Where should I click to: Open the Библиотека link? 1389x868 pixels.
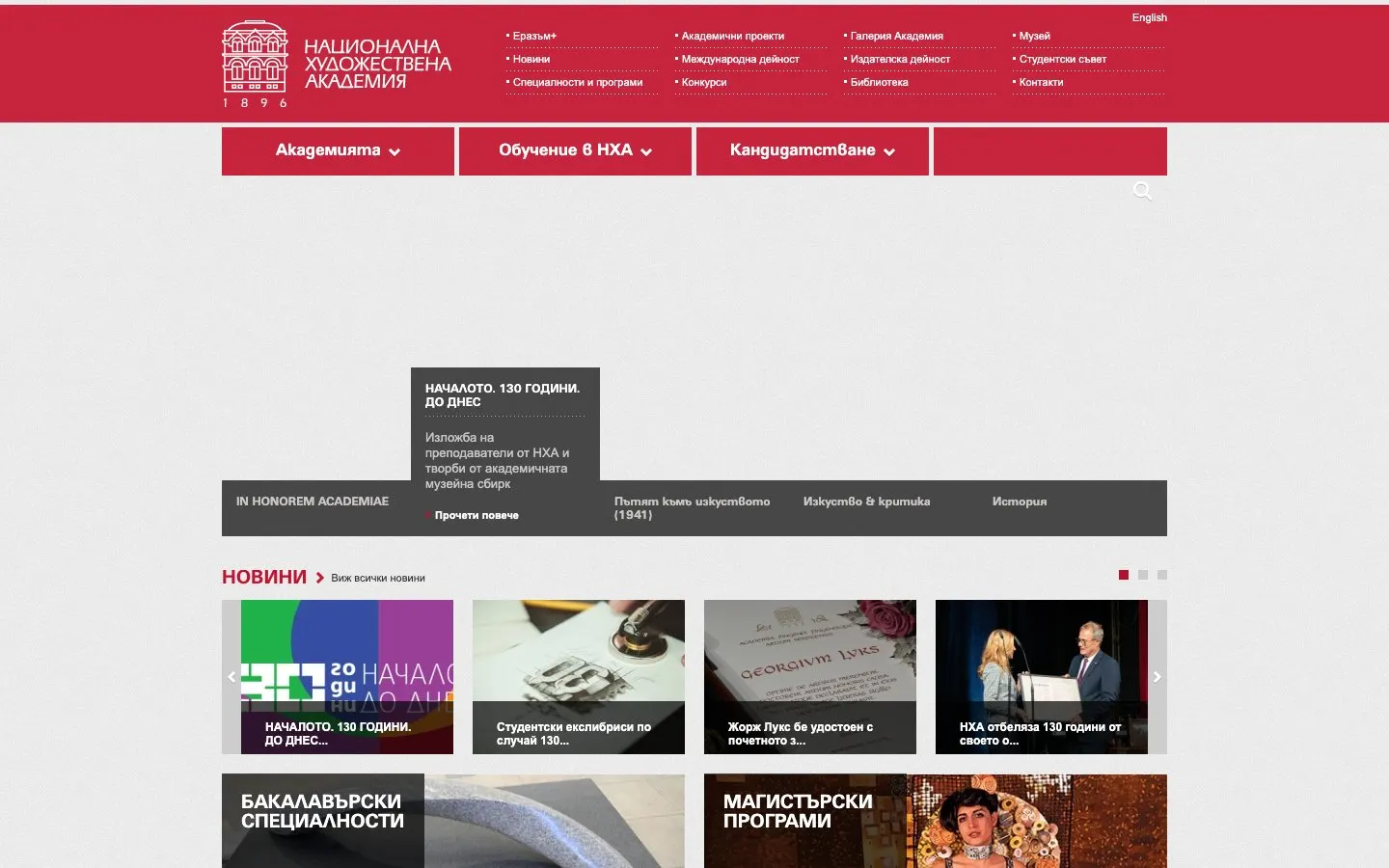880,83
